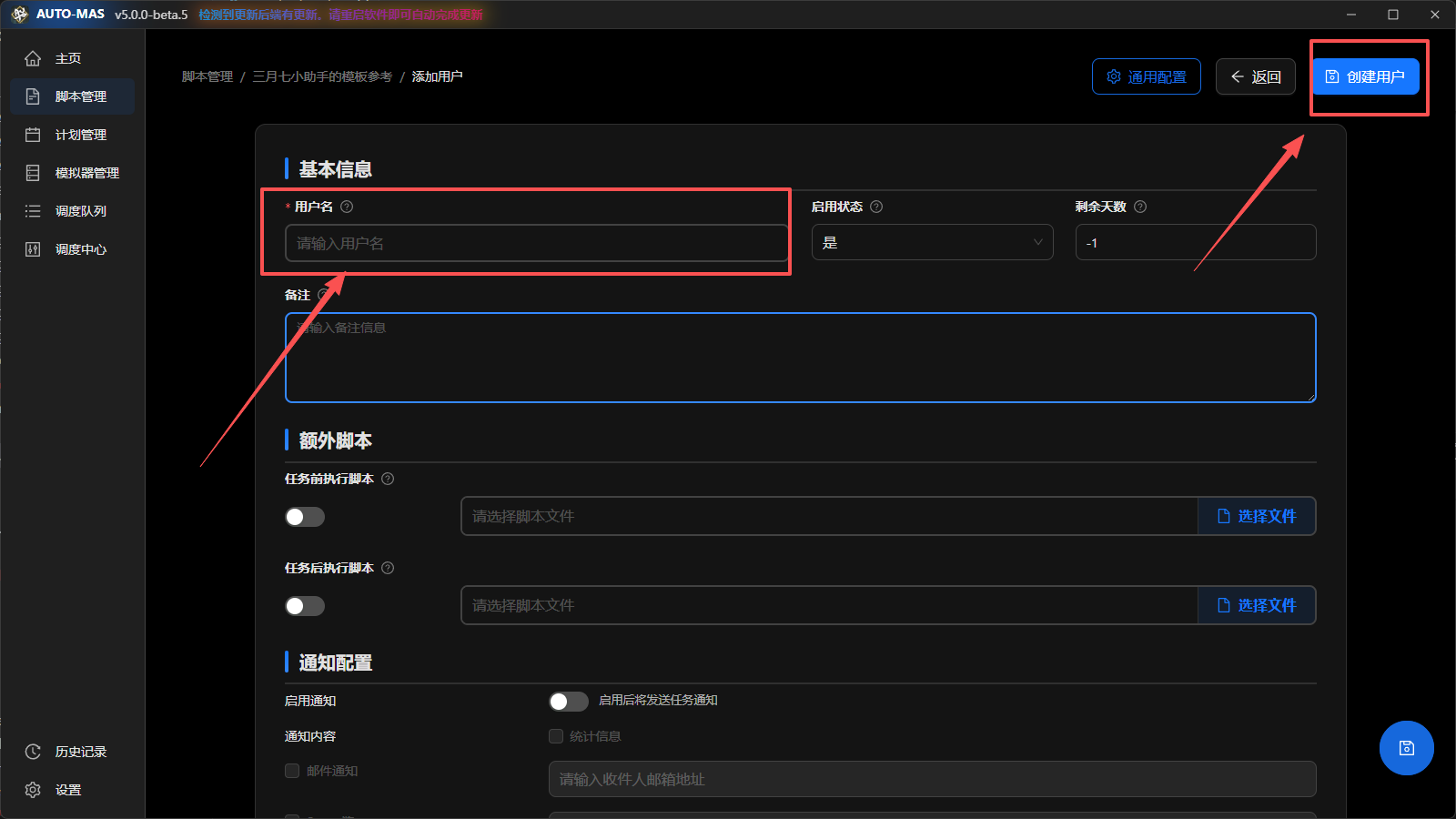Click help icon next to 任务前执行脚本

click(x=388, y=479)
